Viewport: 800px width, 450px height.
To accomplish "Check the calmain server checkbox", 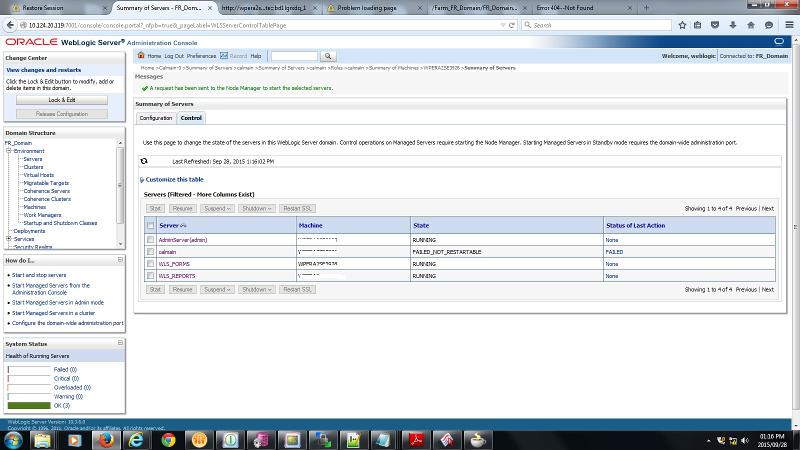I will coord(151,252).
